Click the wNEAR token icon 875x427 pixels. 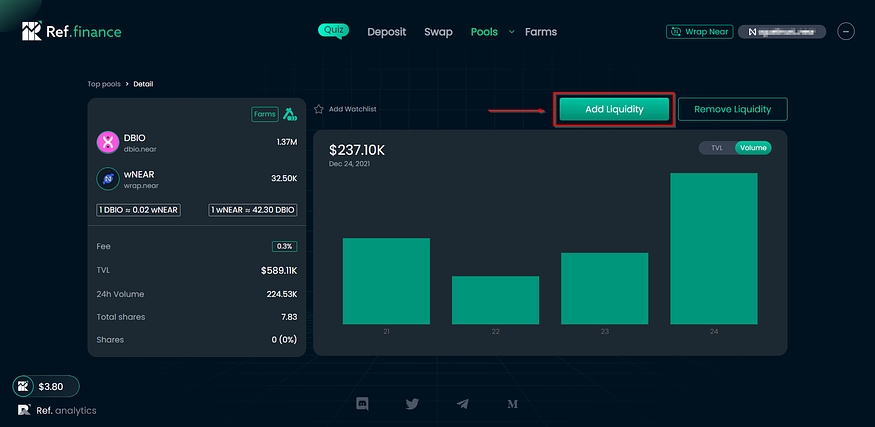click(108, 178)
